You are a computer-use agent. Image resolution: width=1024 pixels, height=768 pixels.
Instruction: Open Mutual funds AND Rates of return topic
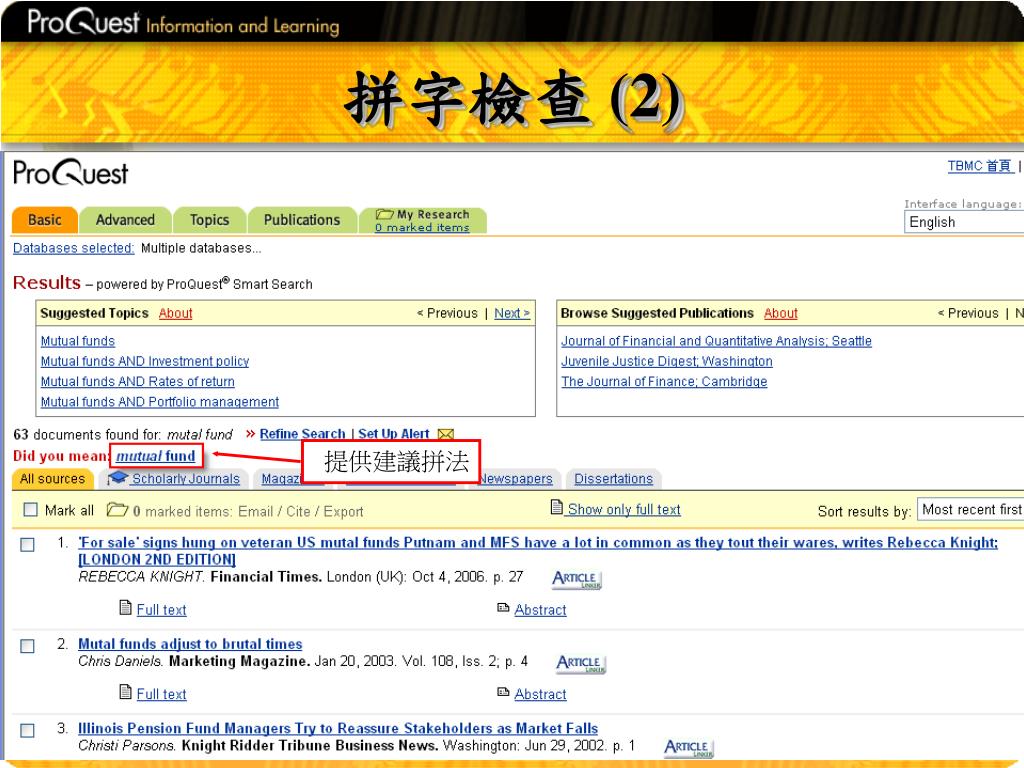138,381
